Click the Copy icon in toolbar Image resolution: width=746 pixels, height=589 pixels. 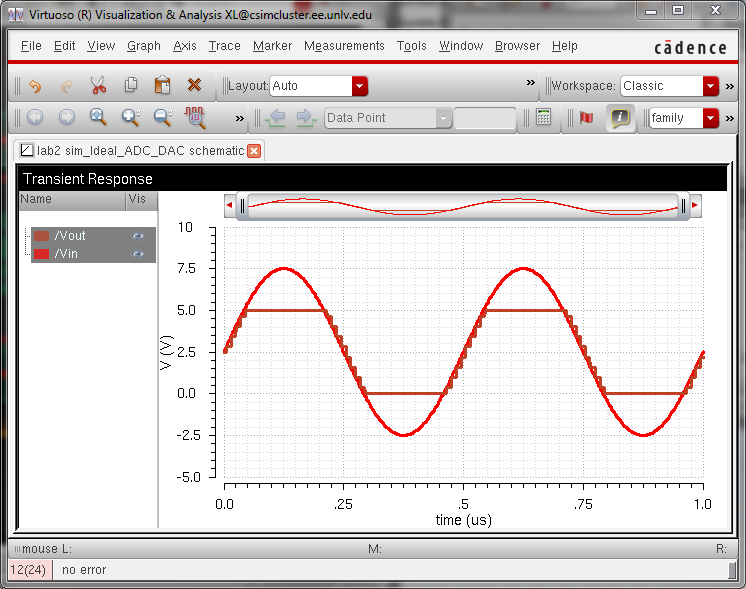(130, 86)
